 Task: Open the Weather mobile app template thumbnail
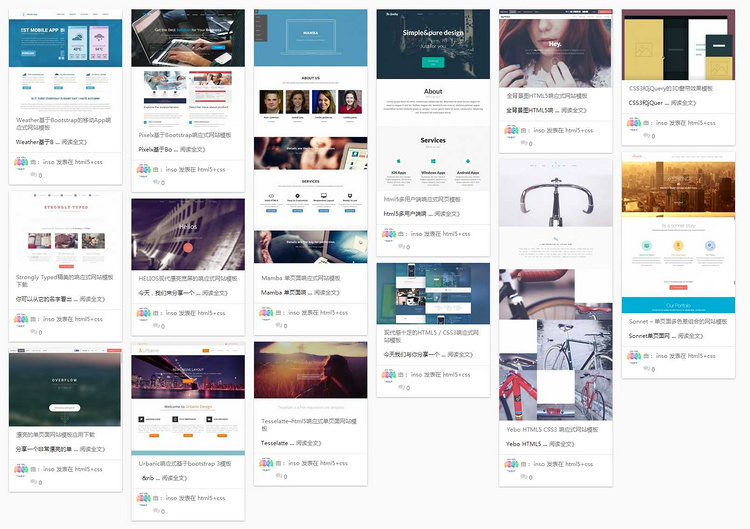66,59
